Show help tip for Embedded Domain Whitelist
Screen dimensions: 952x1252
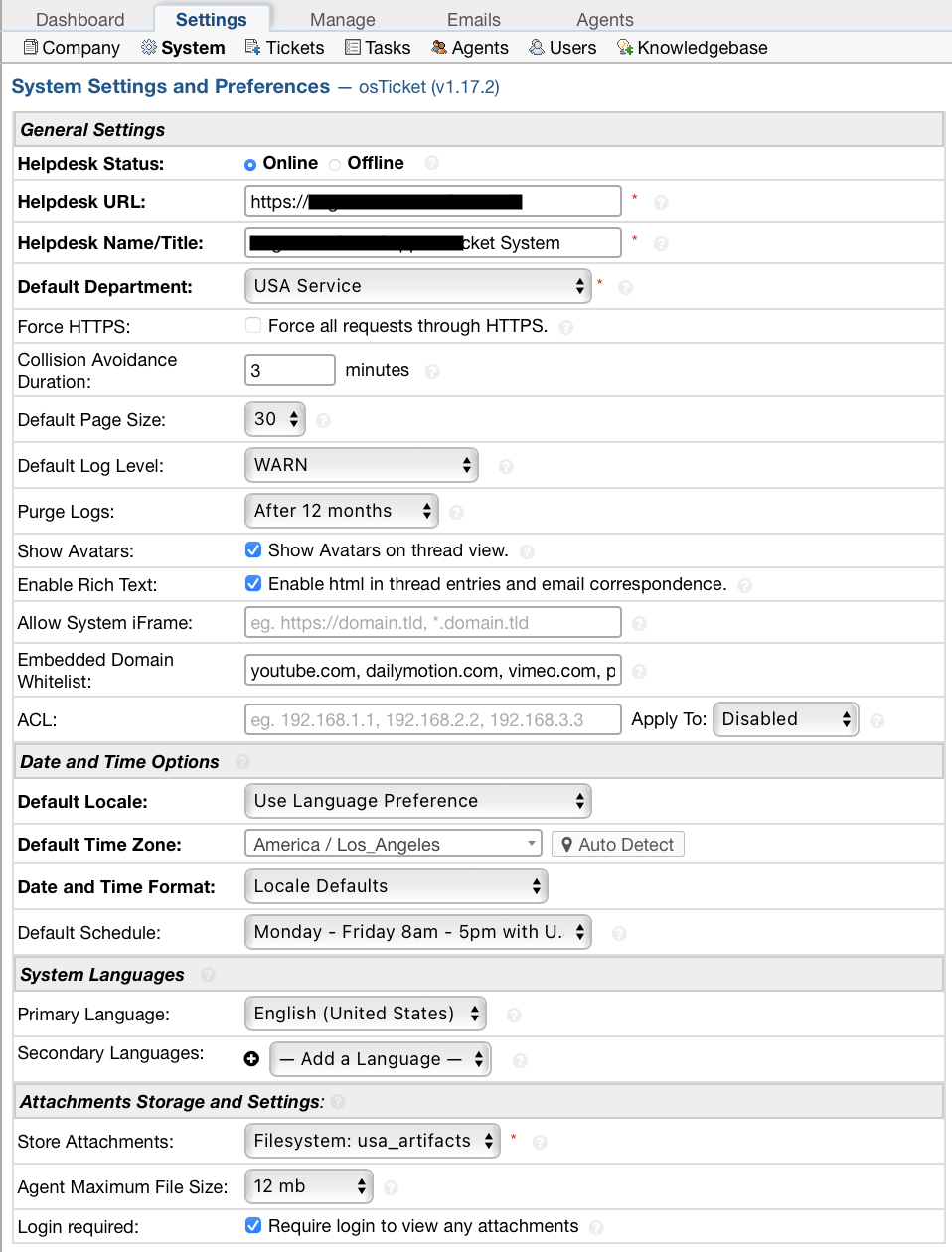pyautogui.click(x=639, y=672)
